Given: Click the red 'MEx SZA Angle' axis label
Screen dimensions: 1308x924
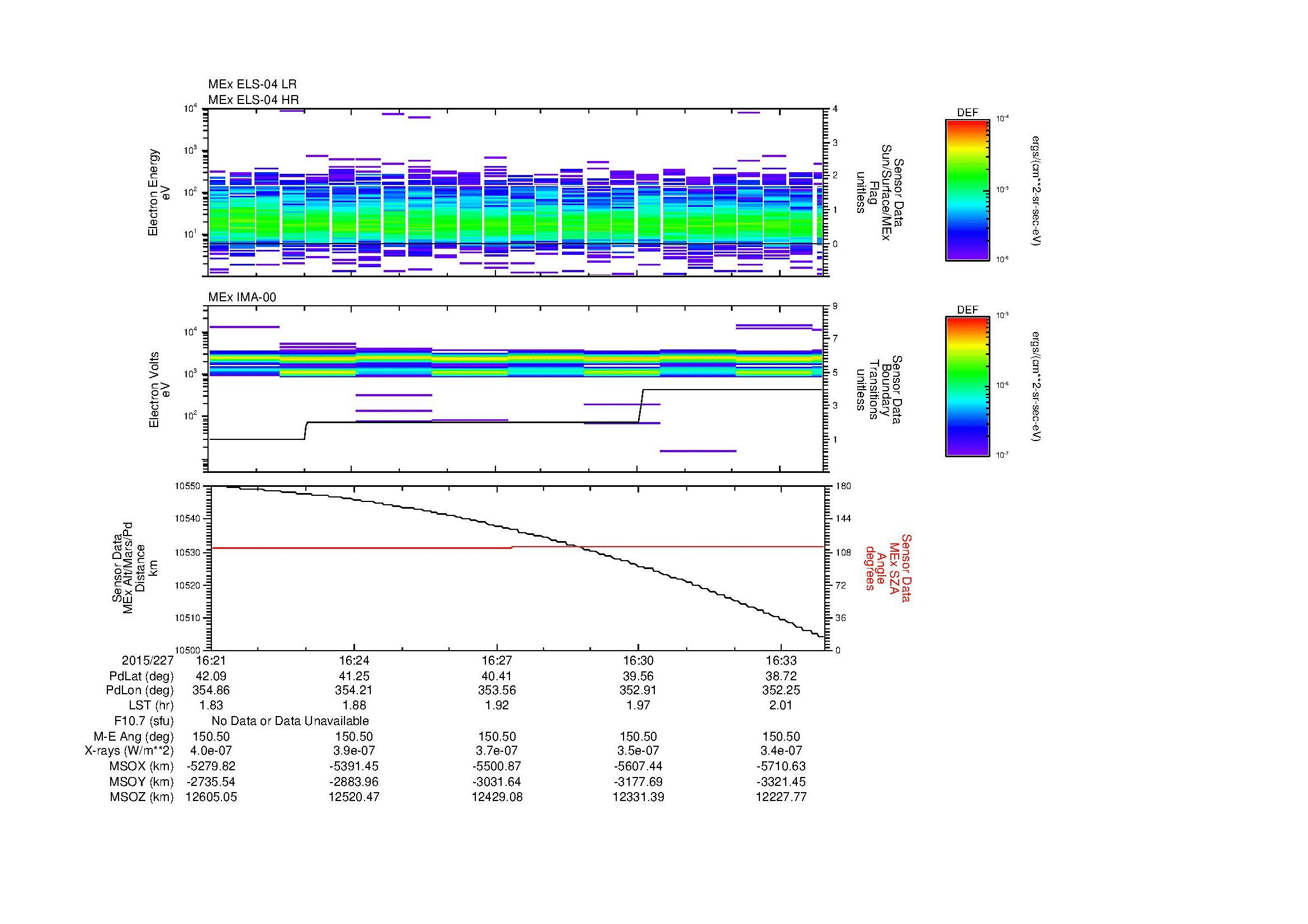Looking at the screenshot, I should pos(887,567).
